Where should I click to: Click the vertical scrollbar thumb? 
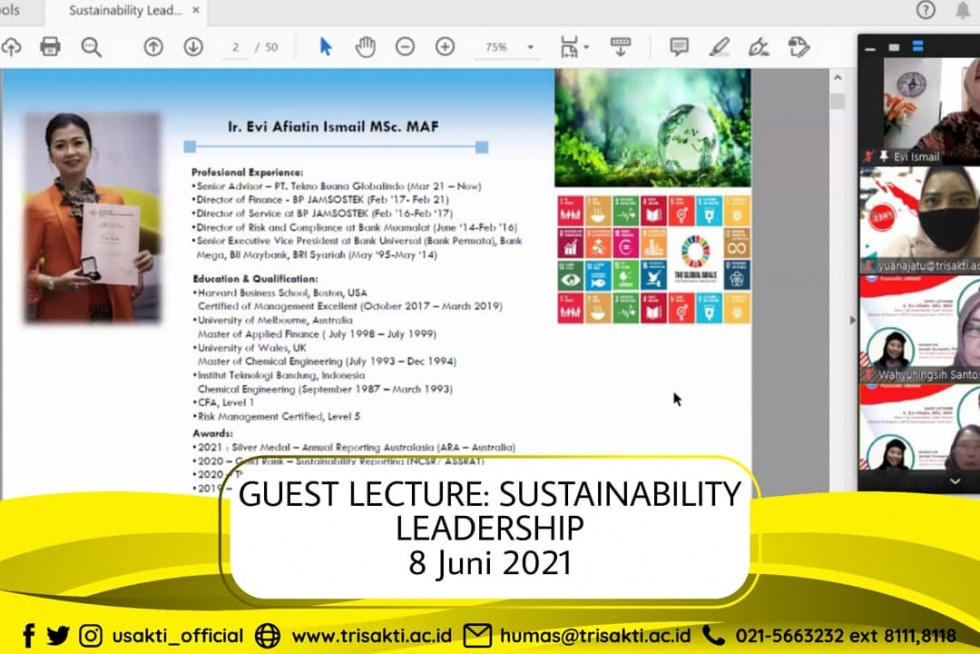[x=838, y=101]
